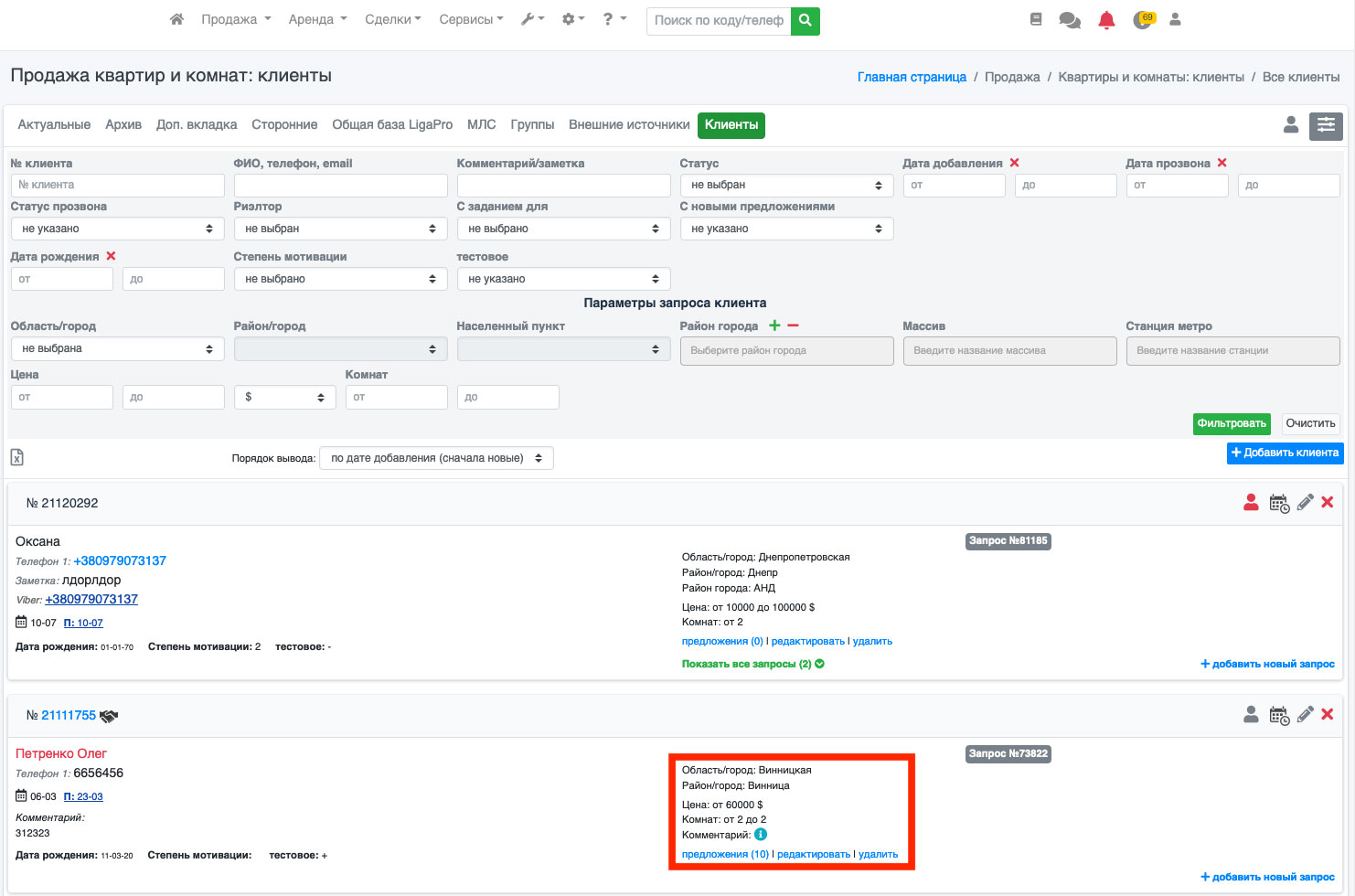
Task: Toggle the filter settings sliders button
Action: pos(1325,125)
